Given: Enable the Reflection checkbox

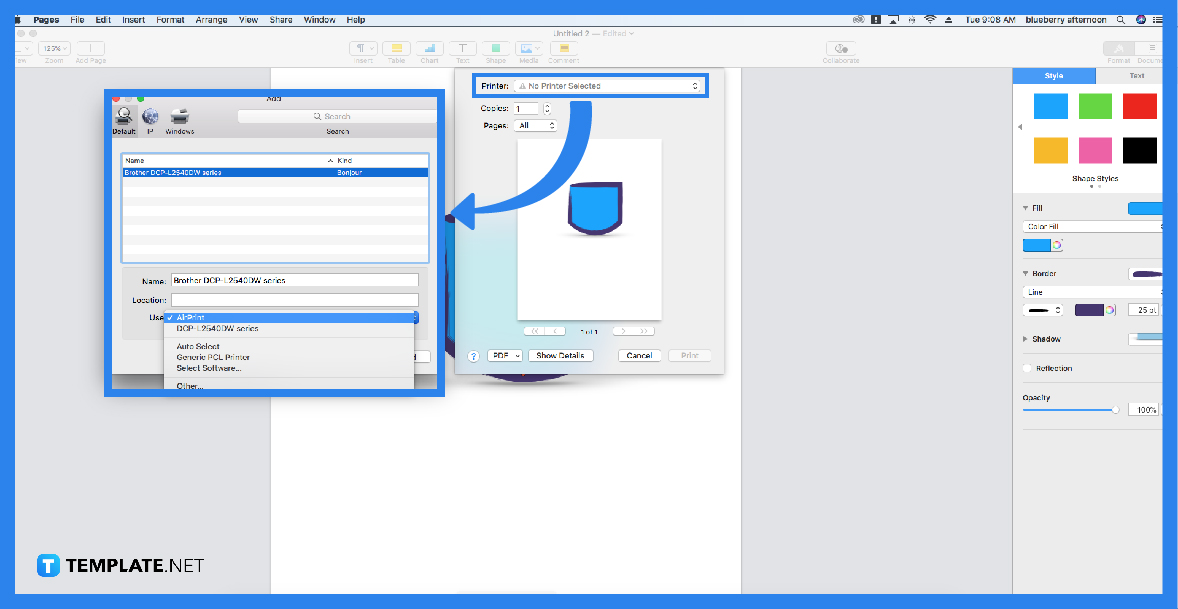Looking at the screenshot, I should [x=1027, y=369].
